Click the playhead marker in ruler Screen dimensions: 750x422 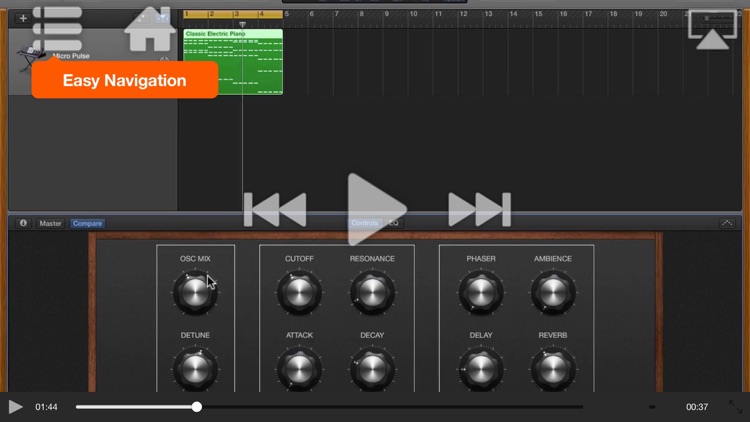click(x=243, y=24)
